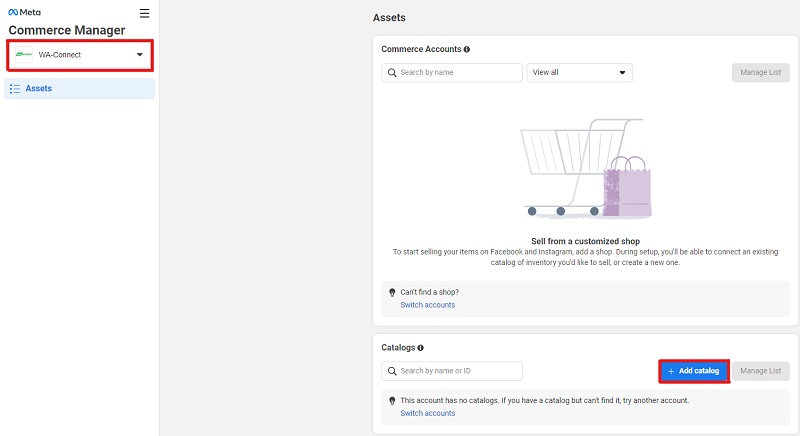Click the caret arrow beside WA-Connect

point(139,55)
